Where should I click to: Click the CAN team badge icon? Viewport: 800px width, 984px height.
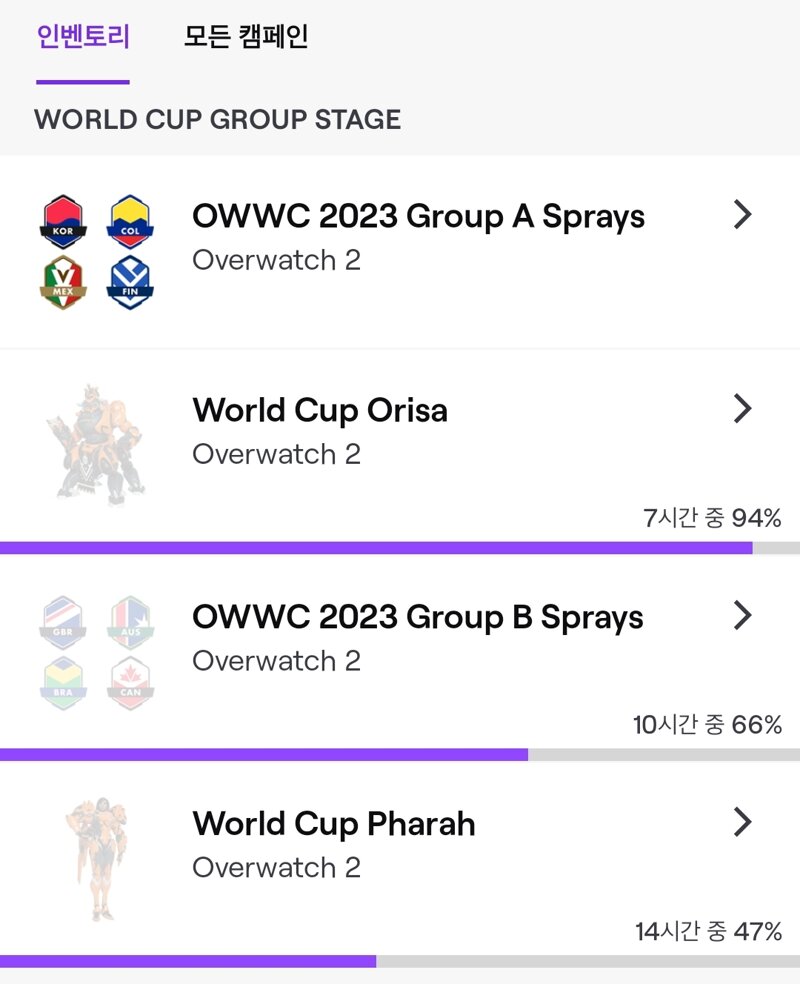(131, 683)
